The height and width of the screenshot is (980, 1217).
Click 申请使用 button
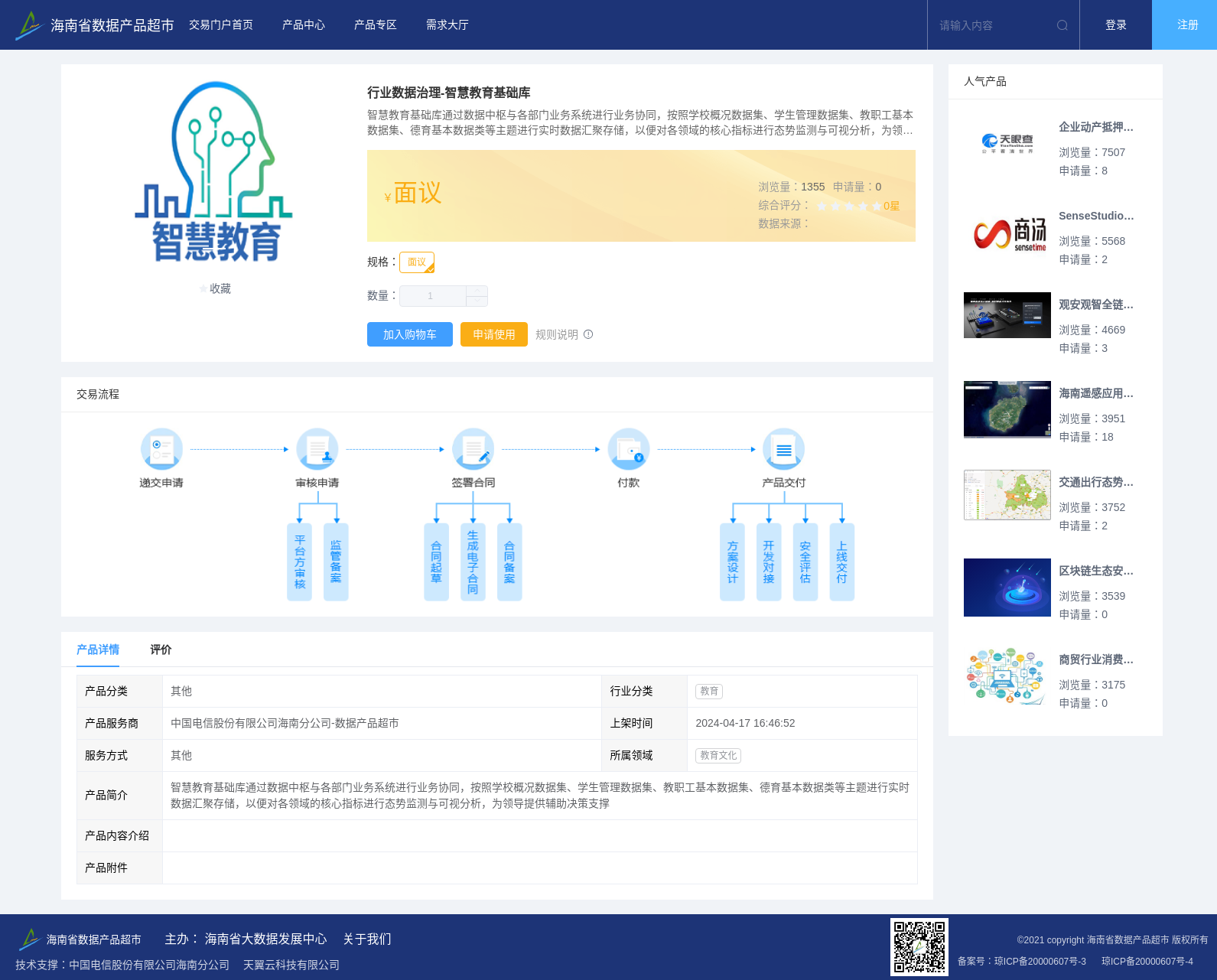click(x=494, y=334)
